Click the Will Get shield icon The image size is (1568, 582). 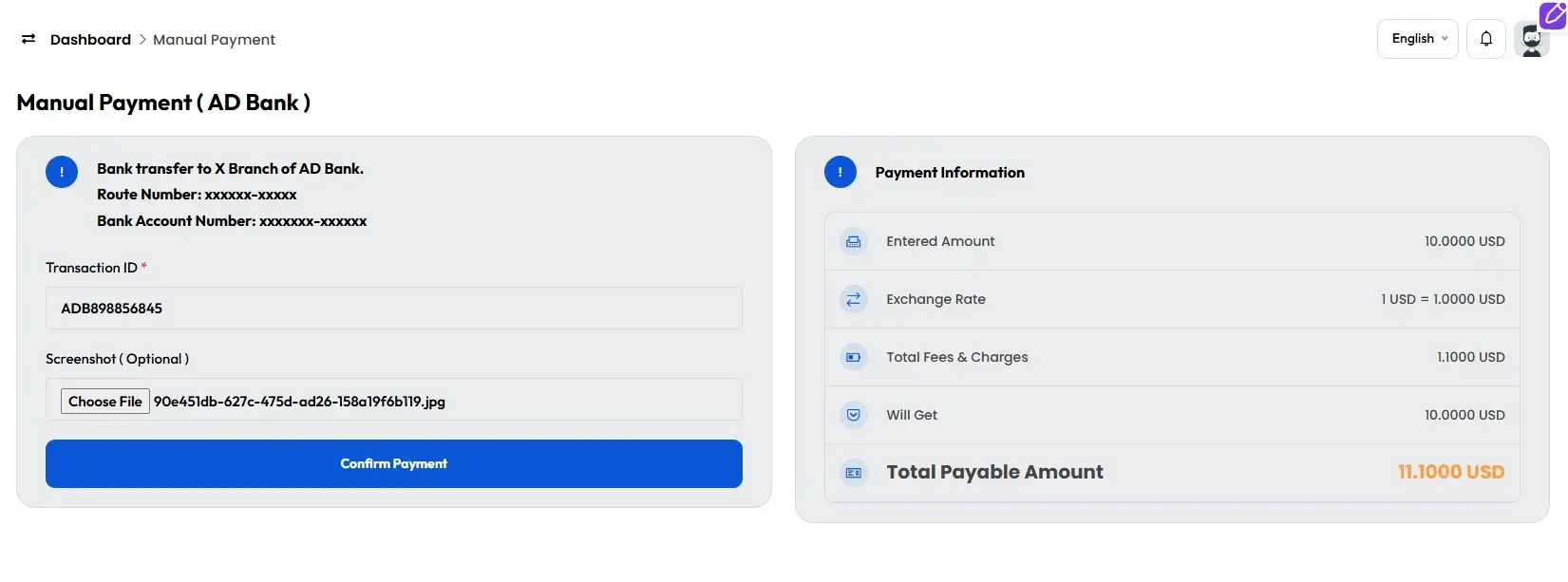(x=854, y=415)
